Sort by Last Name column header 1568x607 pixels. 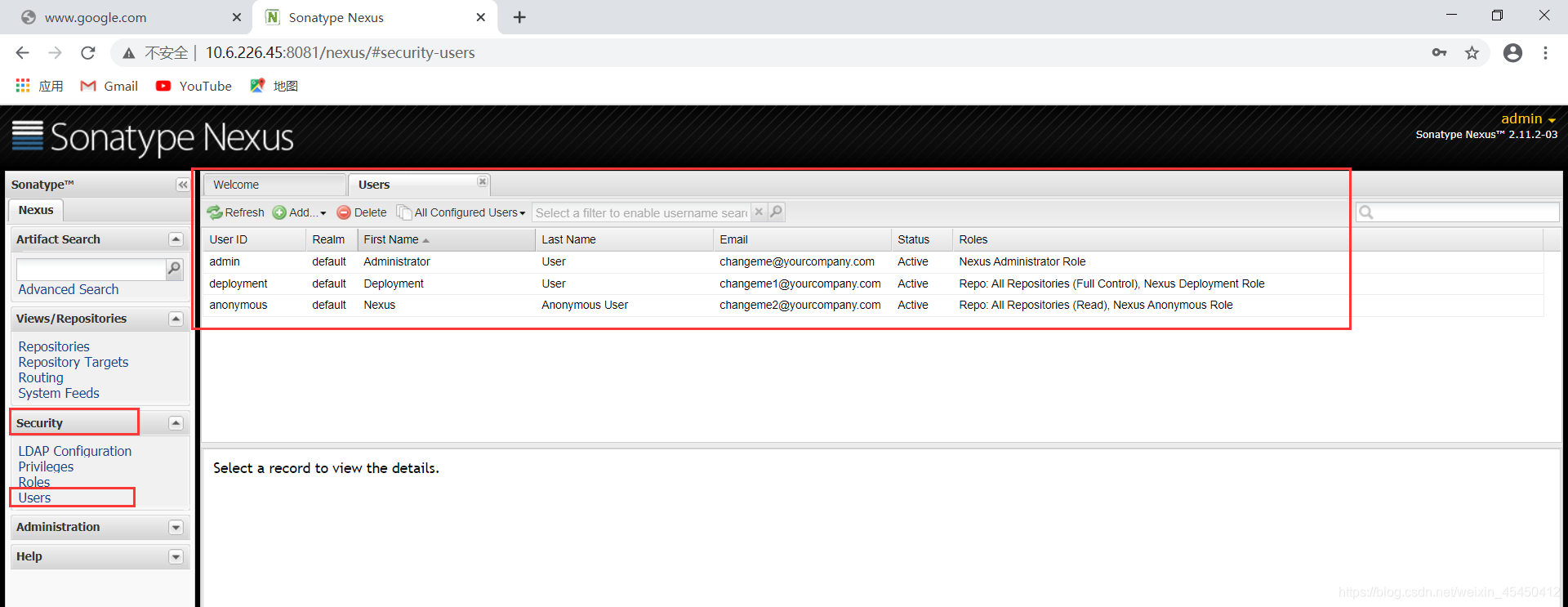[x=624, y=239]
